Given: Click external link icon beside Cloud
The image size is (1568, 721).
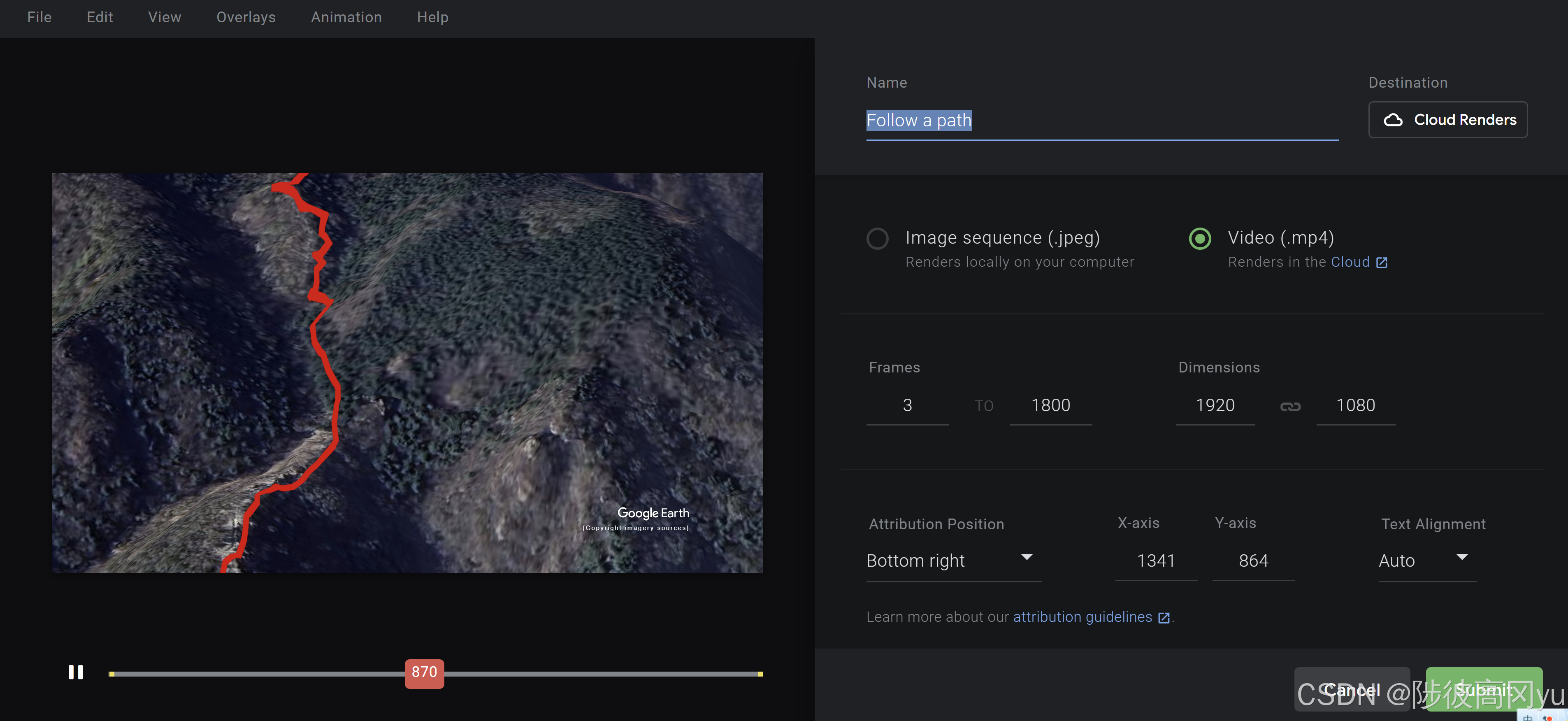Looking at the screenshot, I should pos(1382,263).
